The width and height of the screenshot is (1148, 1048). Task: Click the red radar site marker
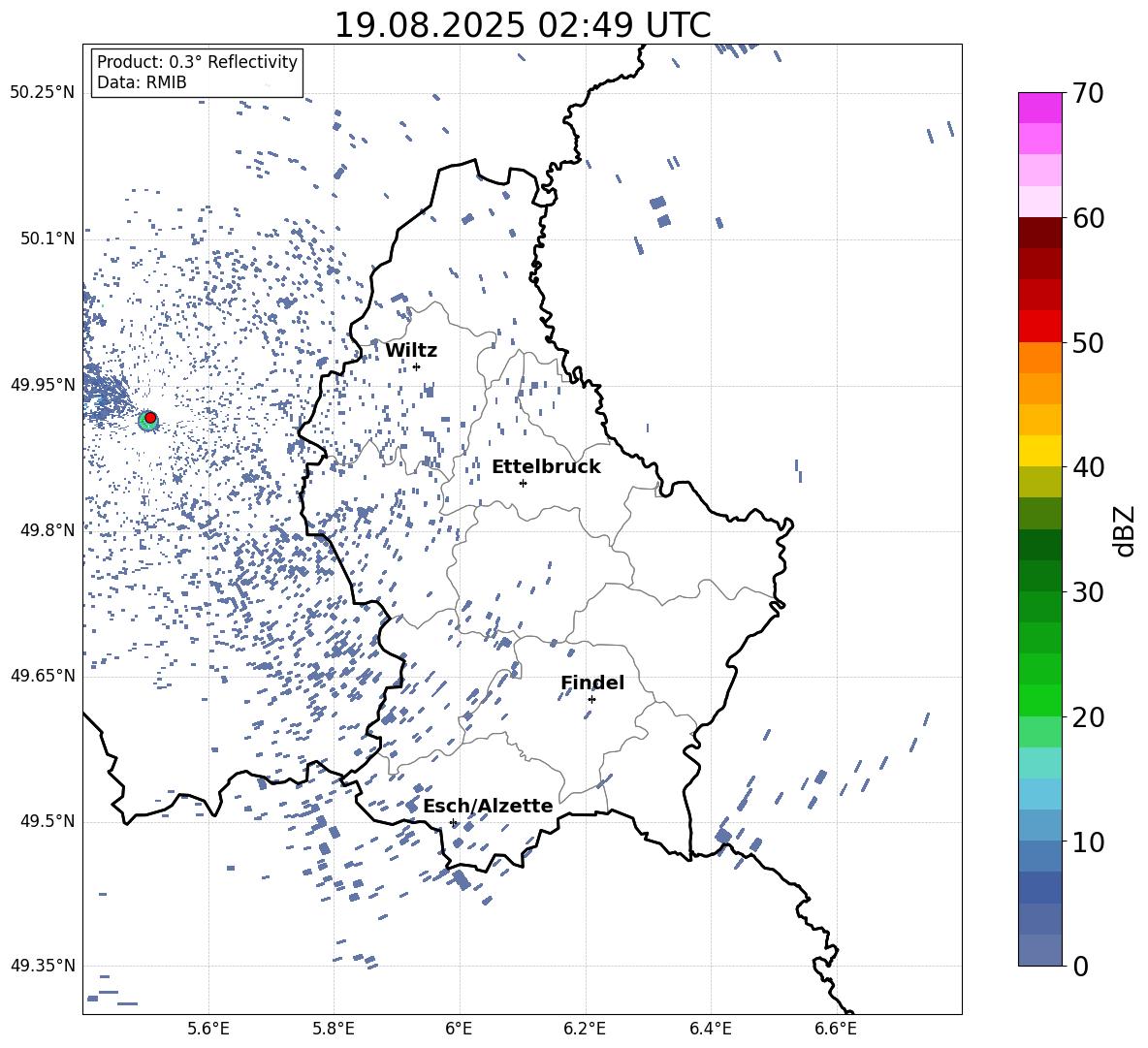[x=150, y=418]
